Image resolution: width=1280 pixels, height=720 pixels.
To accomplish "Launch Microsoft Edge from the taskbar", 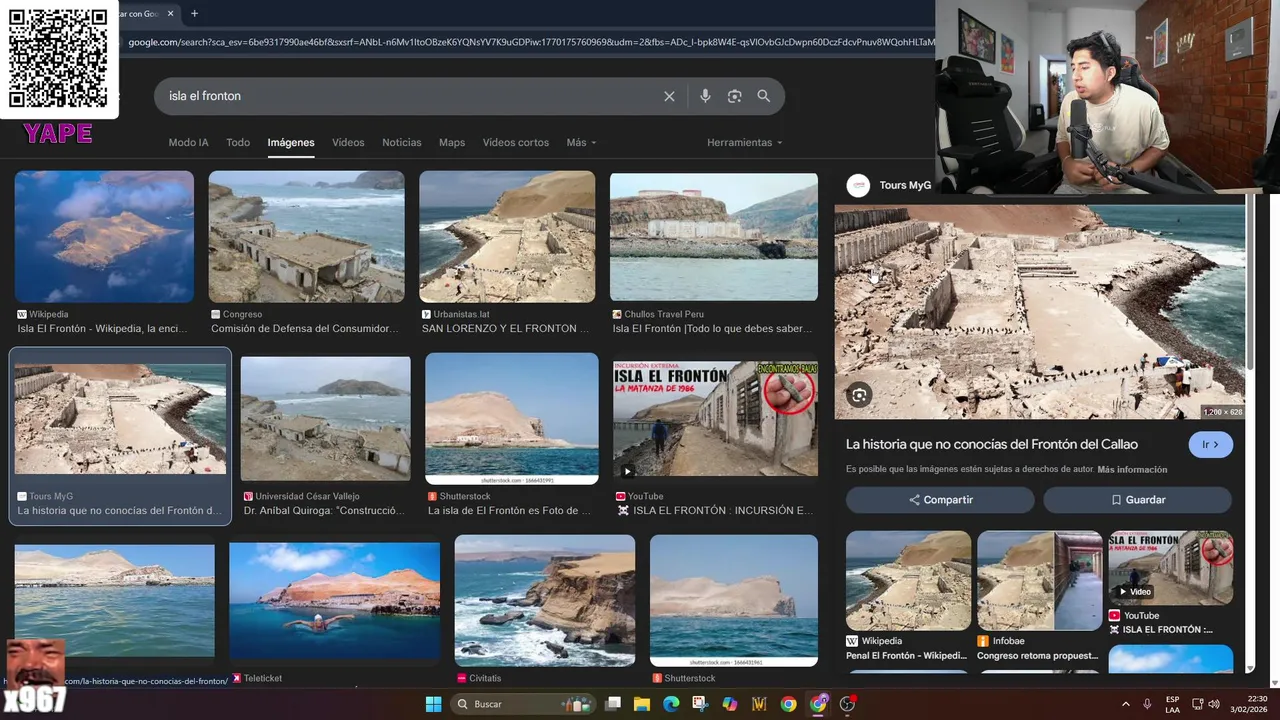I will pyautogui.click(x=671, y=704).
